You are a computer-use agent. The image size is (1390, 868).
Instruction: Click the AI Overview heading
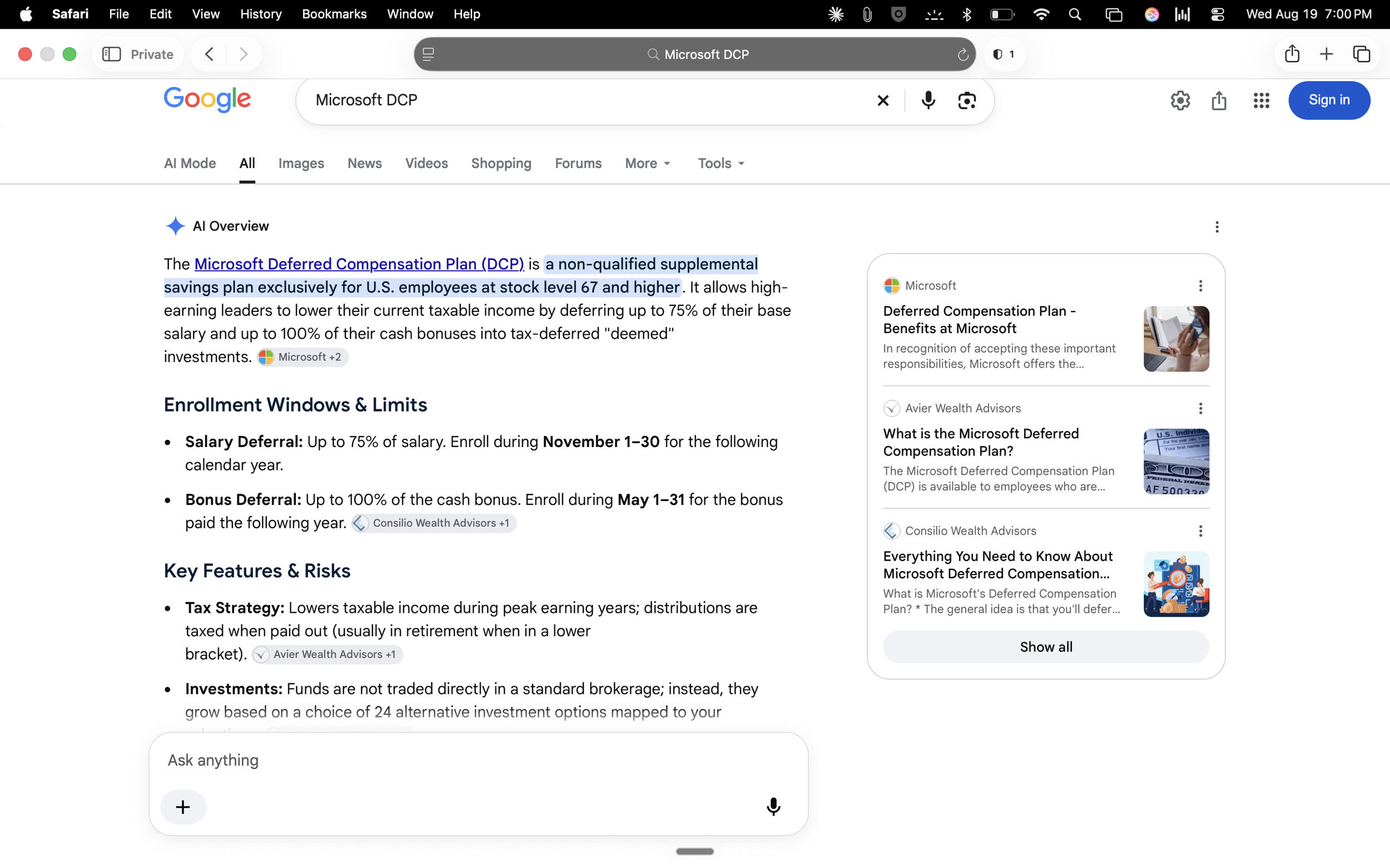(x=230, y=226)
